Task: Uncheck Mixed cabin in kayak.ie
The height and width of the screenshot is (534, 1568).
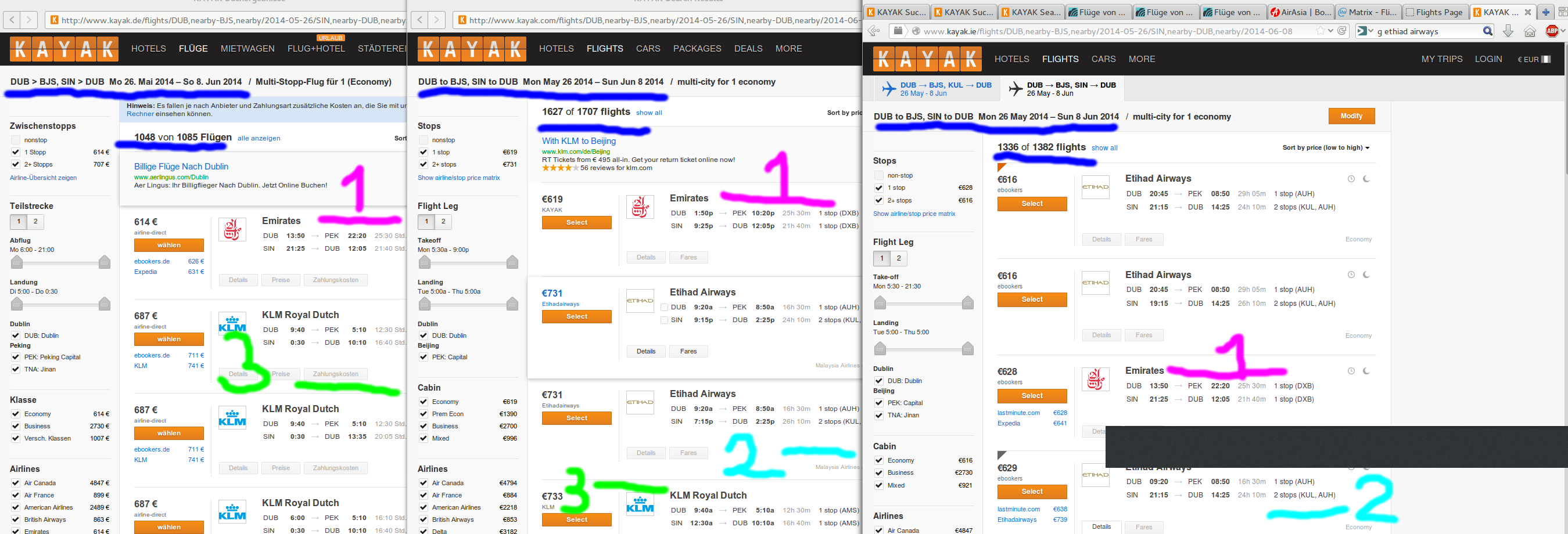Action: pyautogui.click(x=878, y=485)
